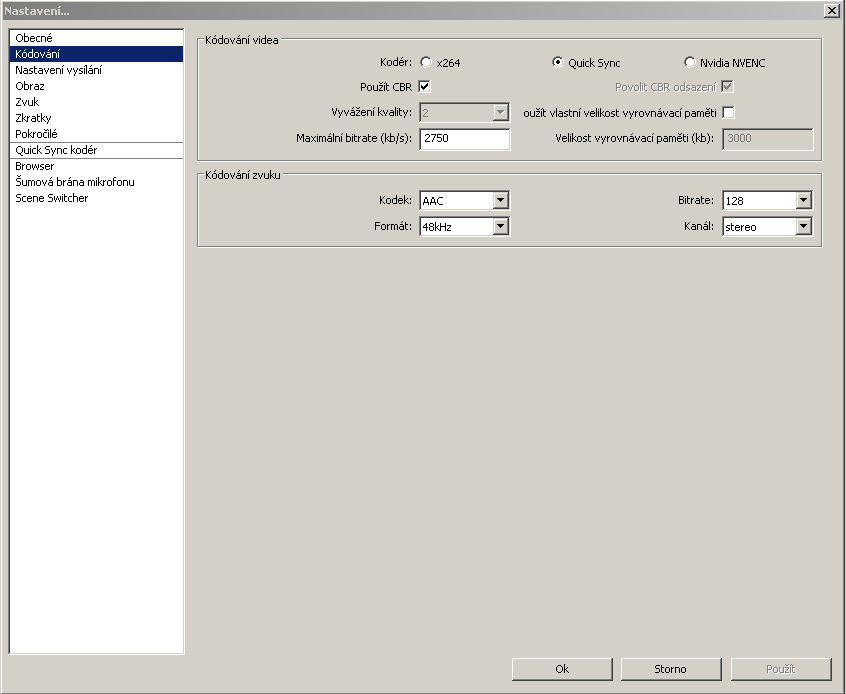Image resolution: width=846 pixels, height=694 pixels.
Task: Open the Pokročilé settings category
Action: [36, 134]
